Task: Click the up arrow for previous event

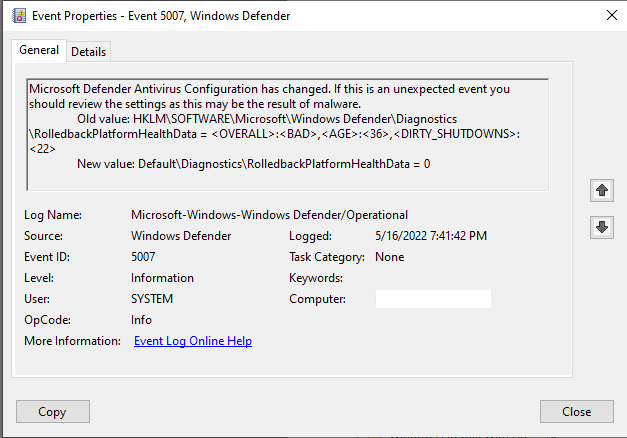Action: 602,190
